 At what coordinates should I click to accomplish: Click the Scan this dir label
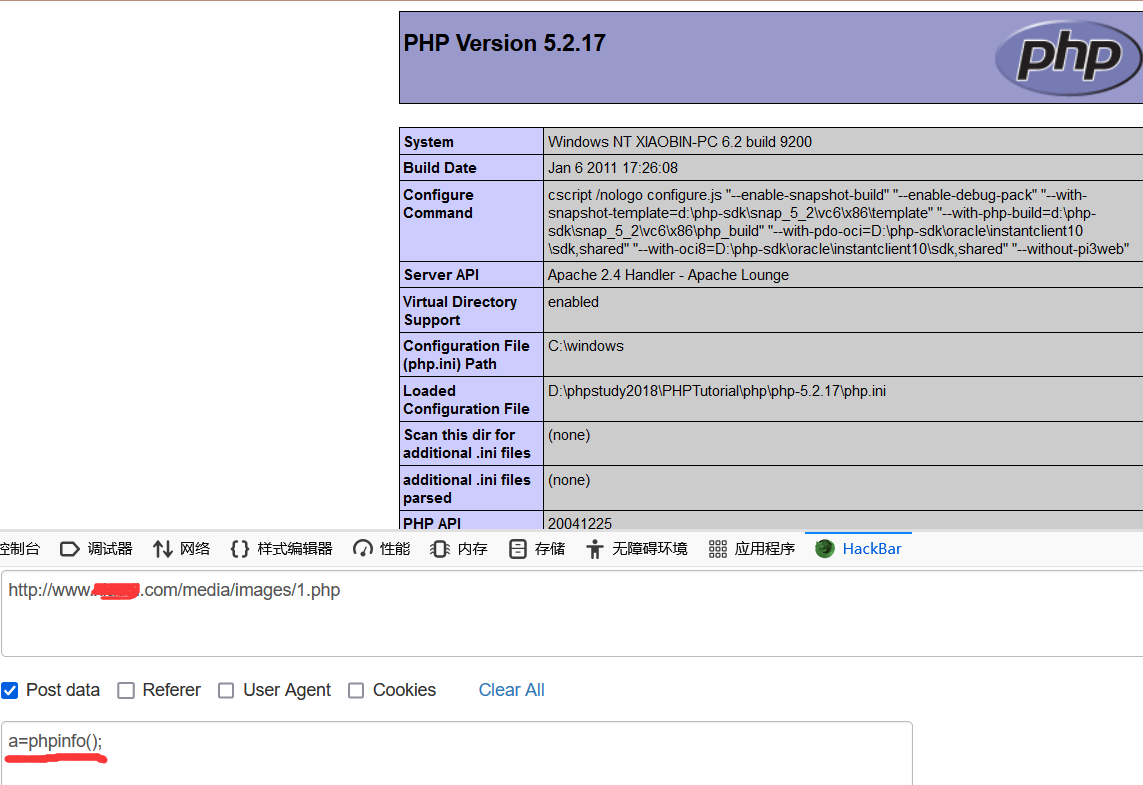click(467, 444)
